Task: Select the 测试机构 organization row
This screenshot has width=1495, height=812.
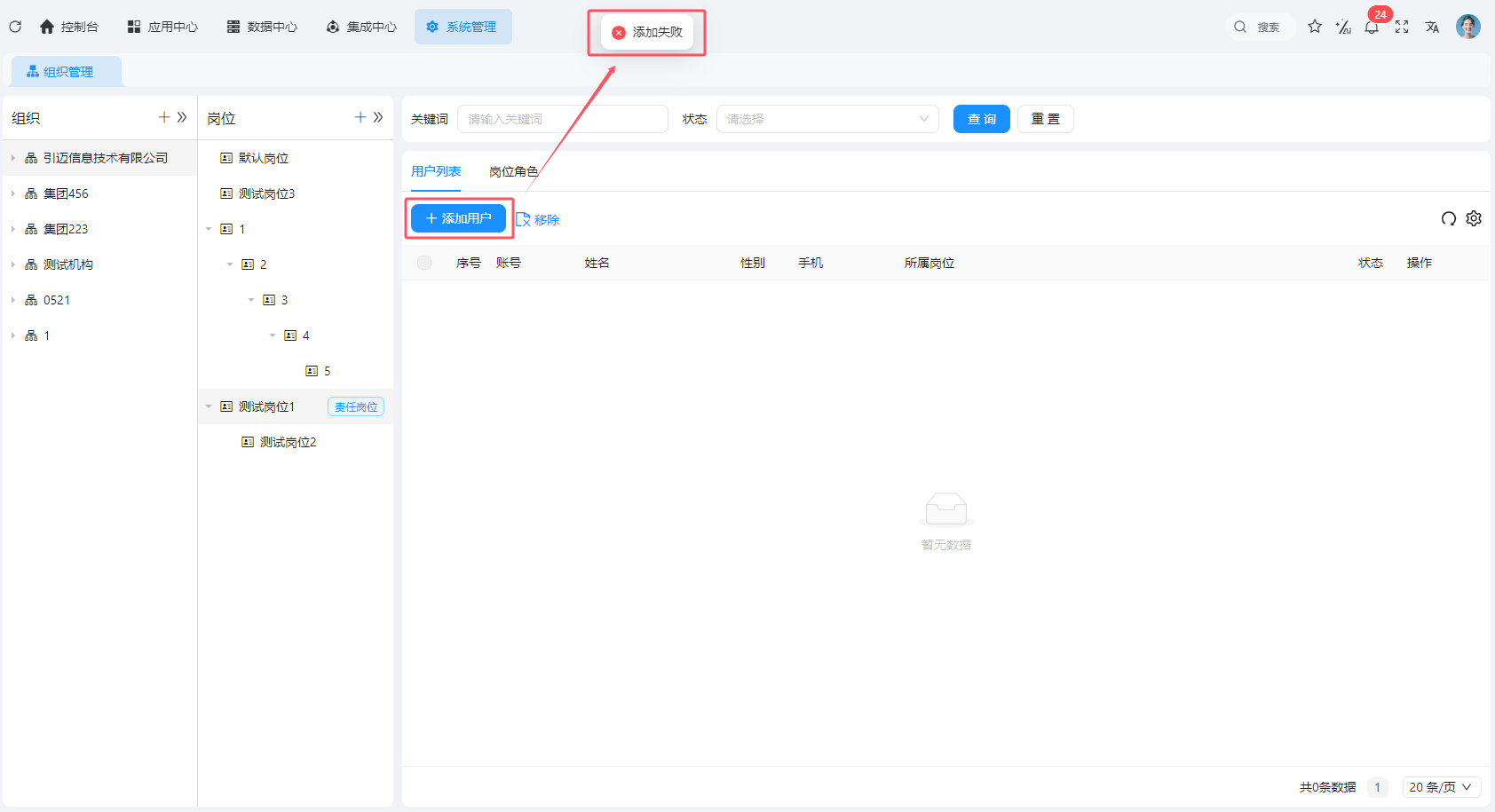Action: point(99,264)
